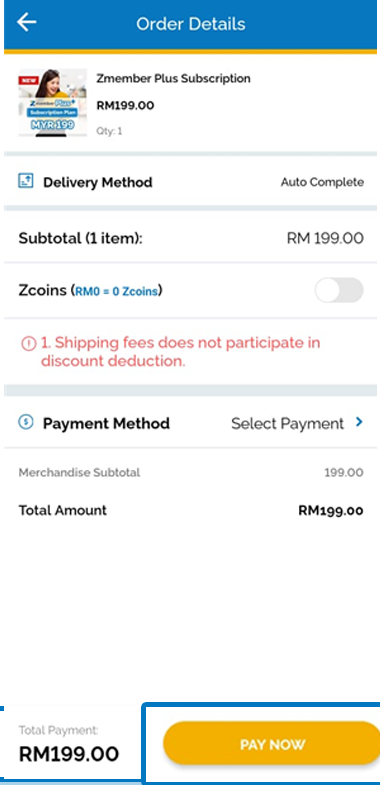Click the red warning info icon
Screen dimensions: 380x785
(29, 343)
